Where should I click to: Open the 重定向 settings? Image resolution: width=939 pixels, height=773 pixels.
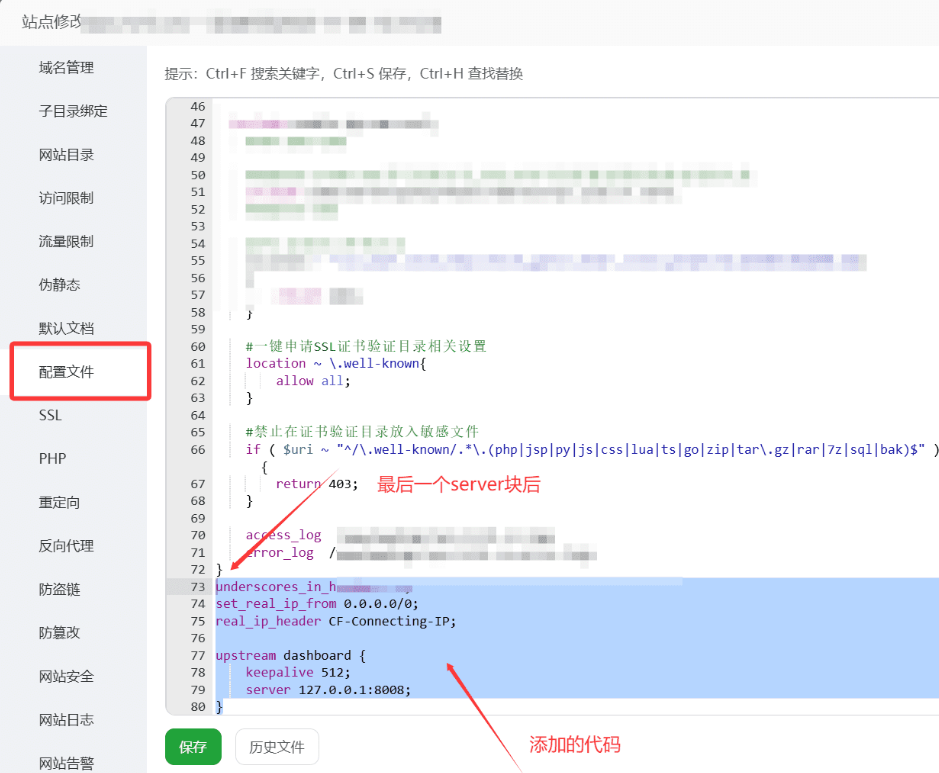point(59,502)
